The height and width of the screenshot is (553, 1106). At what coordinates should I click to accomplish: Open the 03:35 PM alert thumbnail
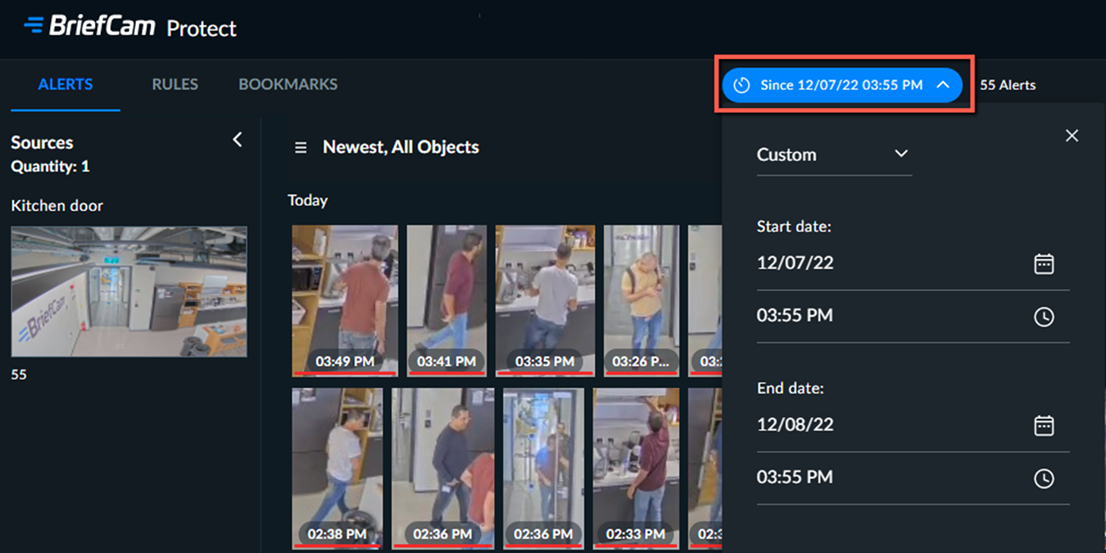coord(545,300)
